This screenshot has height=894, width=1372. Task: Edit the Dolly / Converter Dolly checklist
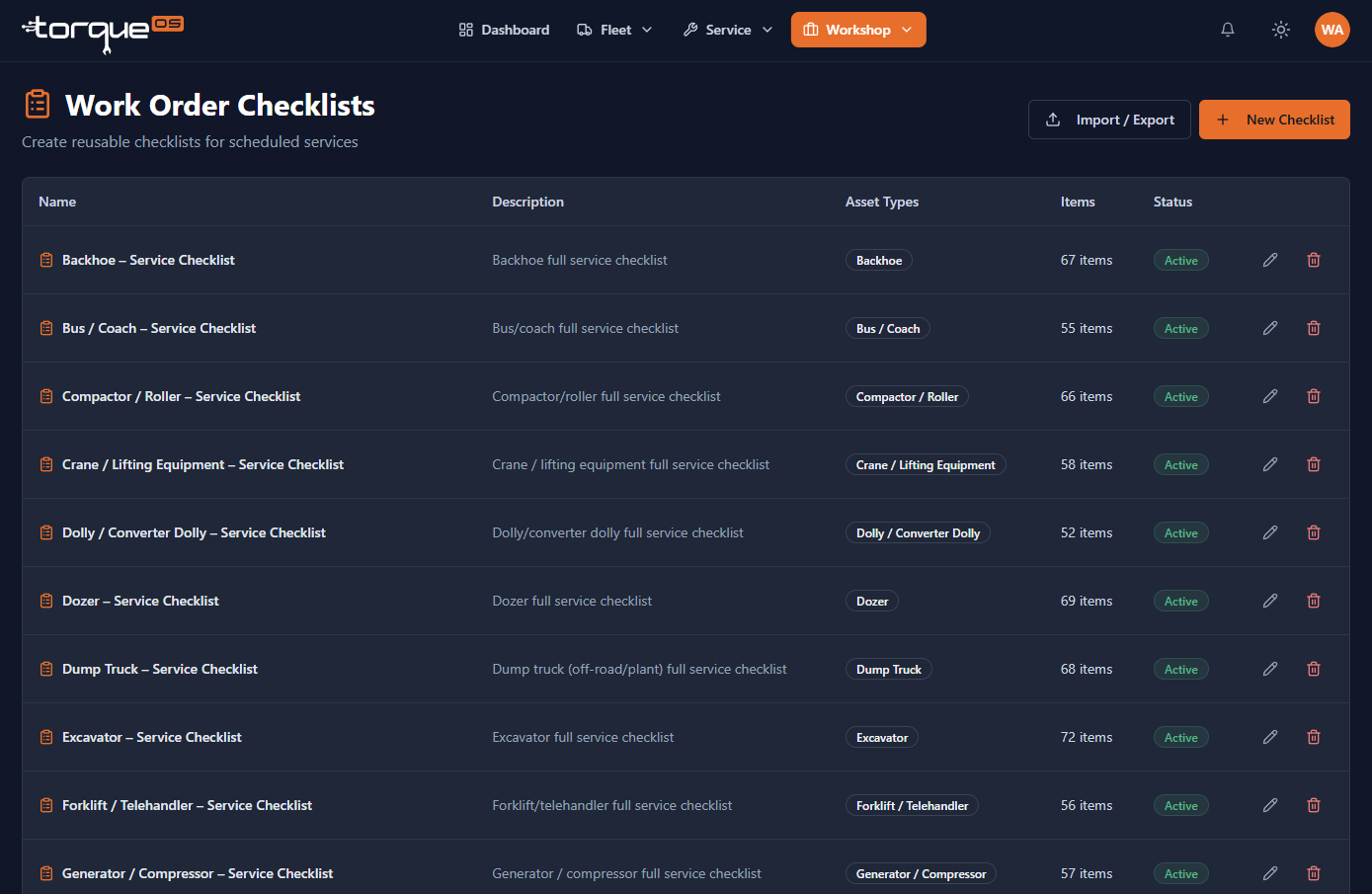(x=1270, y=532)
